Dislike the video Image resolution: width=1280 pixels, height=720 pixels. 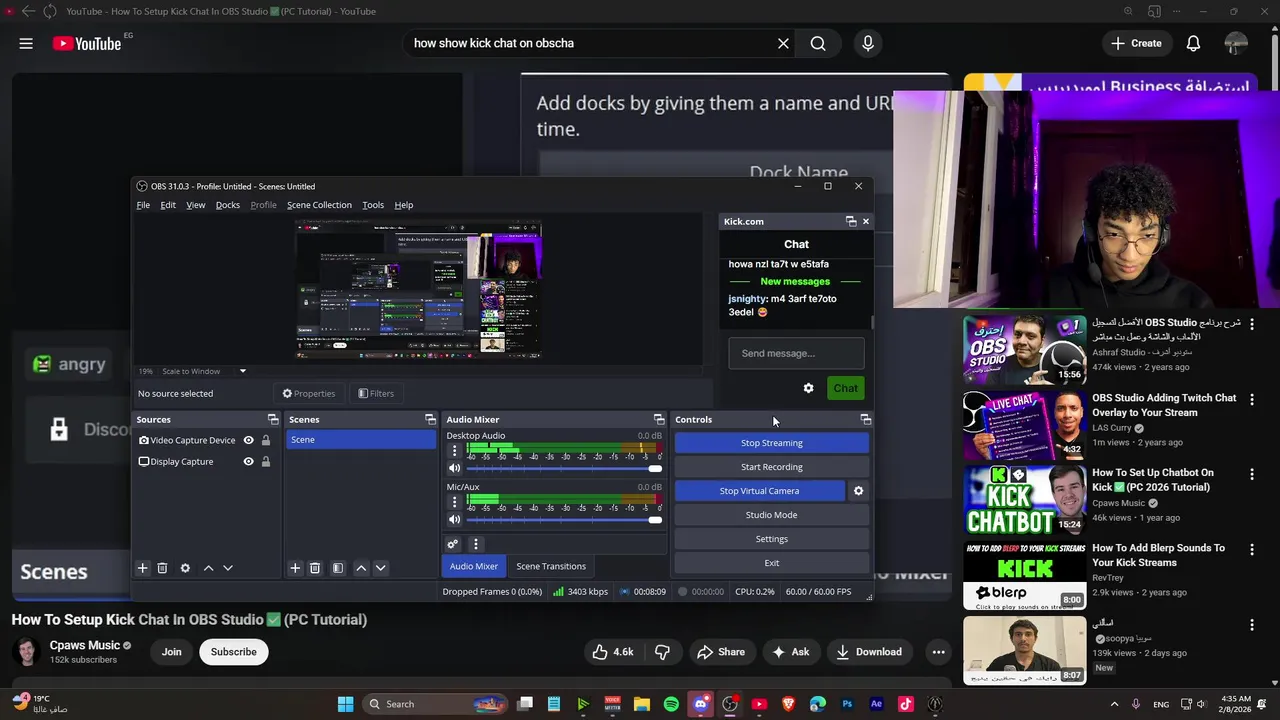[662, 652]
